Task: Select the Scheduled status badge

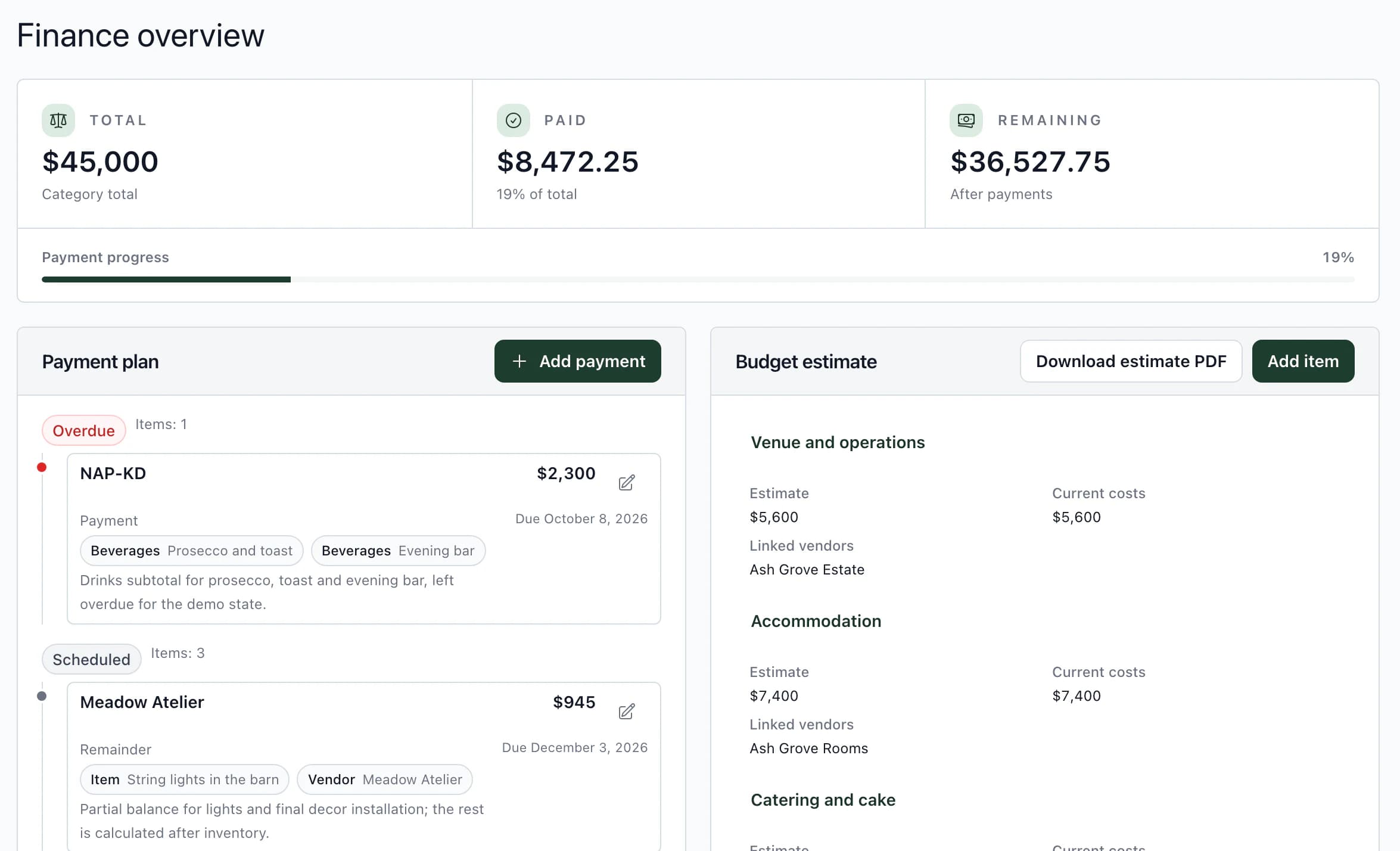Action: pos(91,659)
